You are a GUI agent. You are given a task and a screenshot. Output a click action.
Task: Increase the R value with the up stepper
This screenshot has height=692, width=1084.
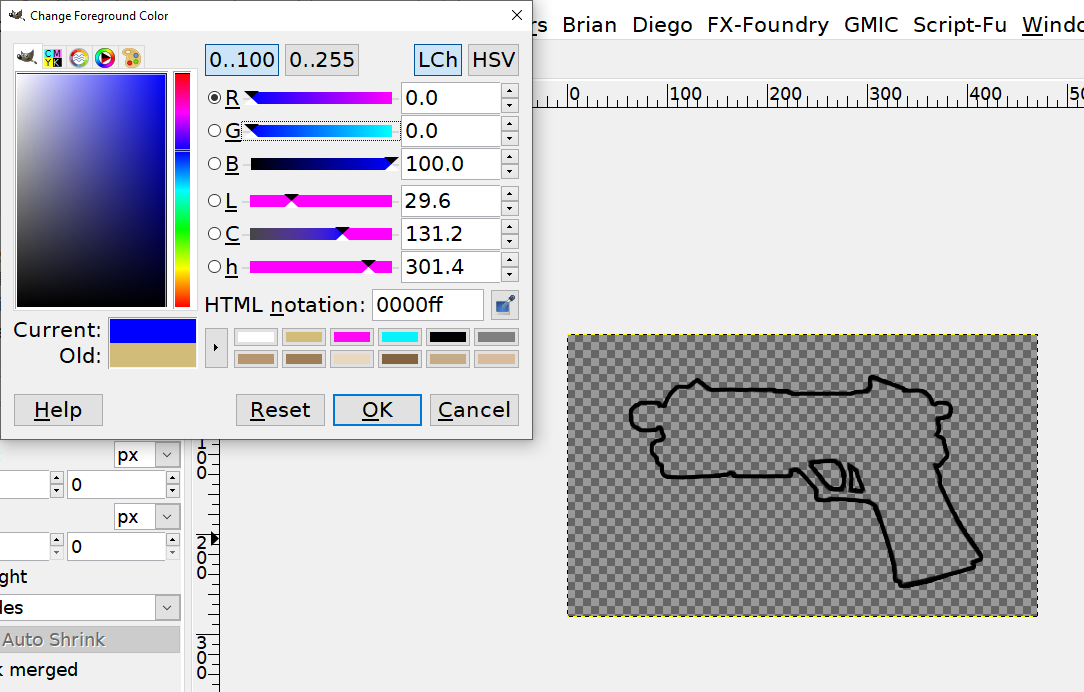[510, 91]
